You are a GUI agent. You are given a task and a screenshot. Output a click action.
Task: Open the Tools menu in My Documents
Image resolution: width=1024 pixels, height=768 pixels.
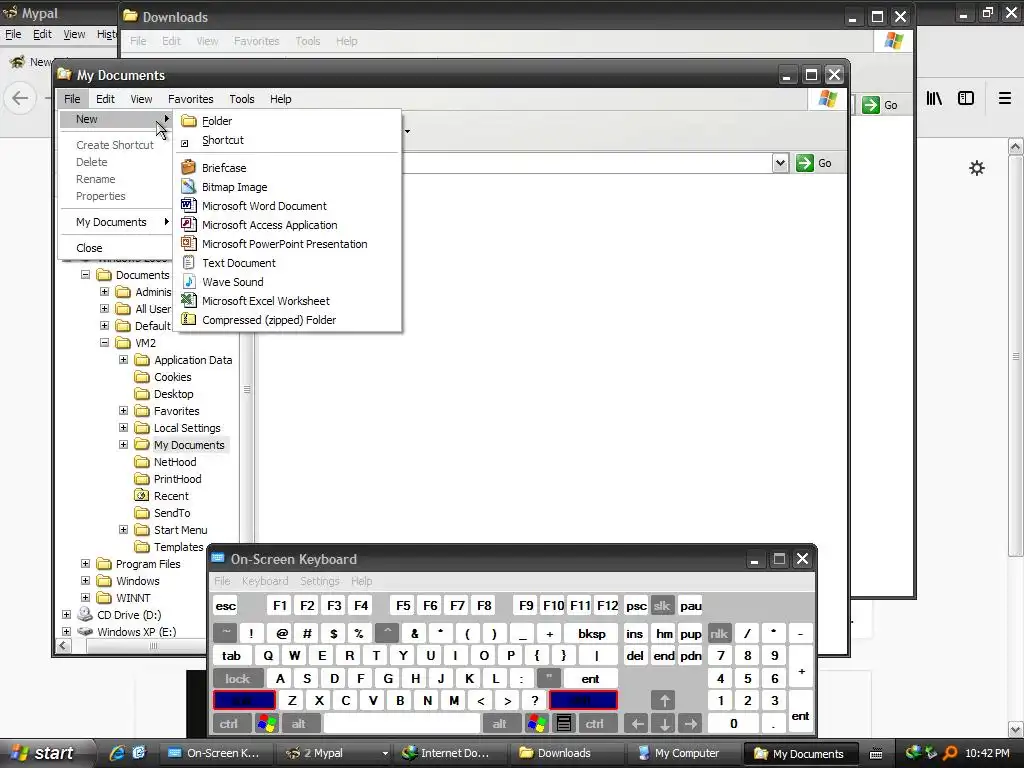click(x=242, y=99)
